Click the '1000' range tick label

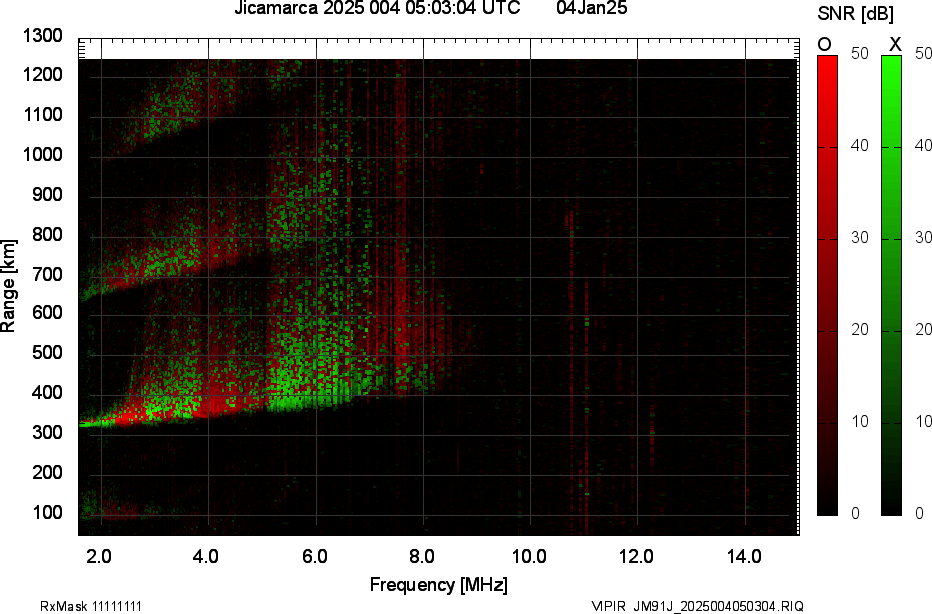[x=43, y=155]
